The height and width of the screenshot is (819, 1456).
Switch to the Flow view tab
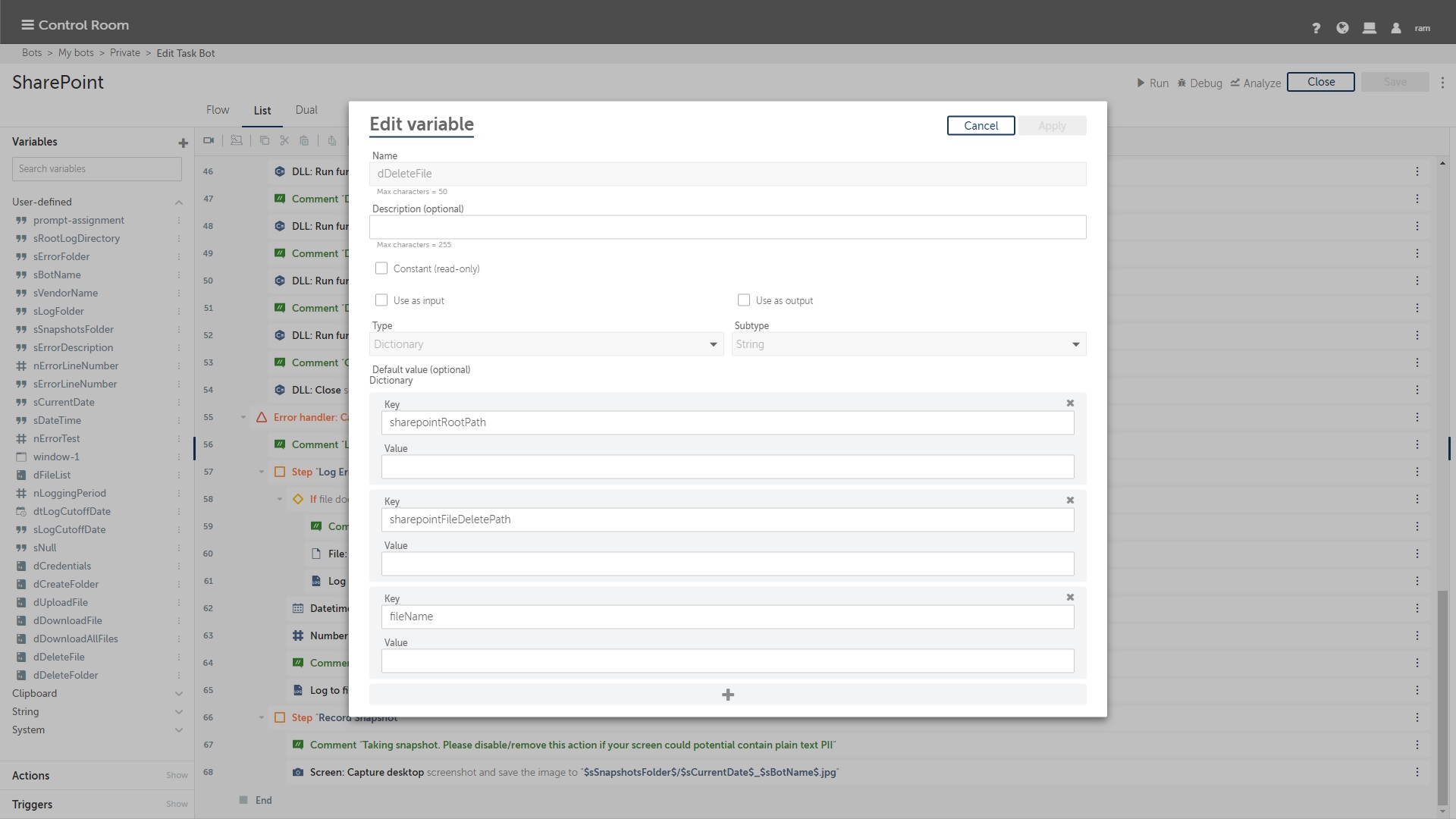pos(218,110)
